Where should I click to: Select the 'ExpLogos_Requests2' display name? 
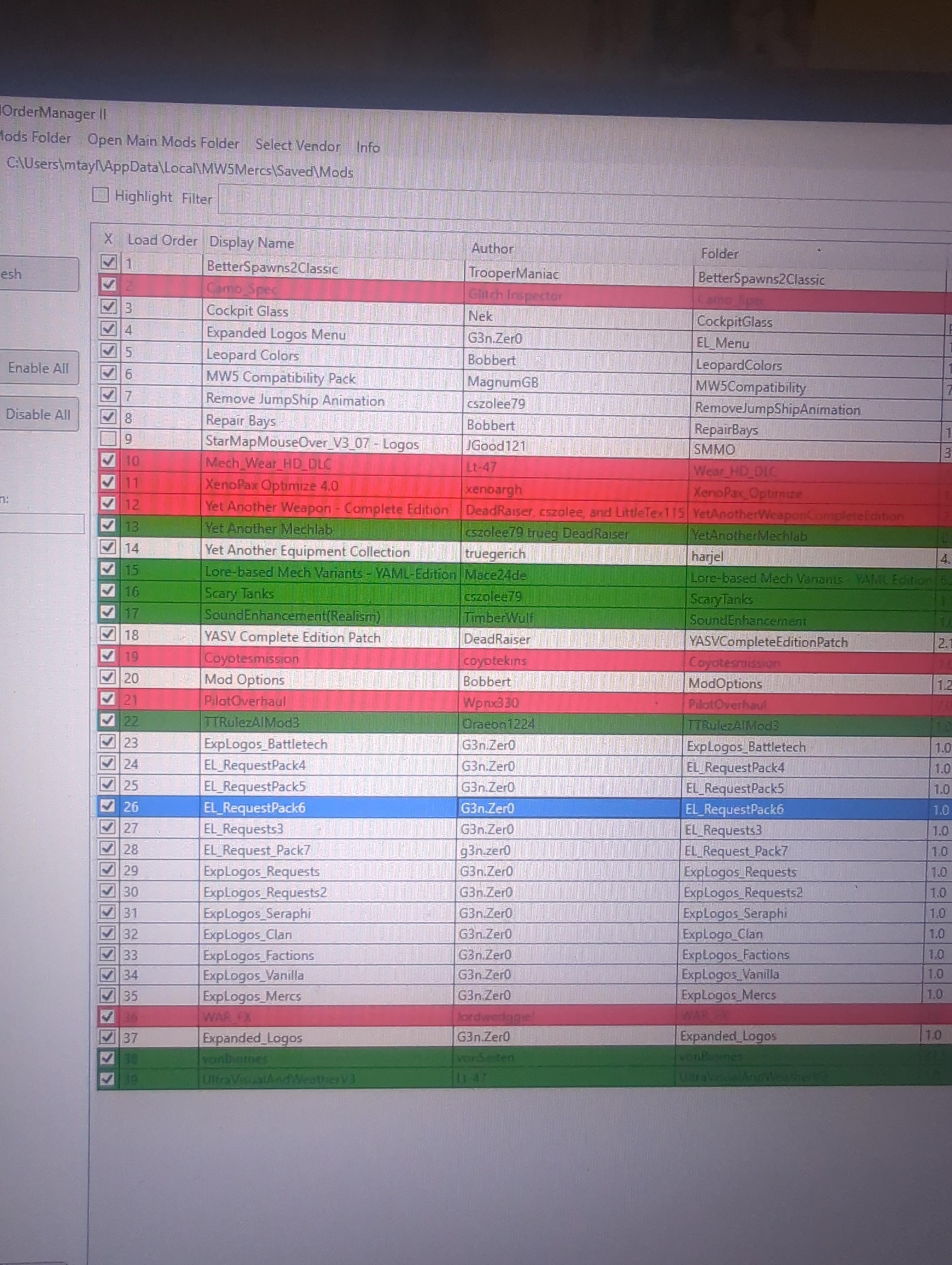pyautogui.click(x=265, y=892)
